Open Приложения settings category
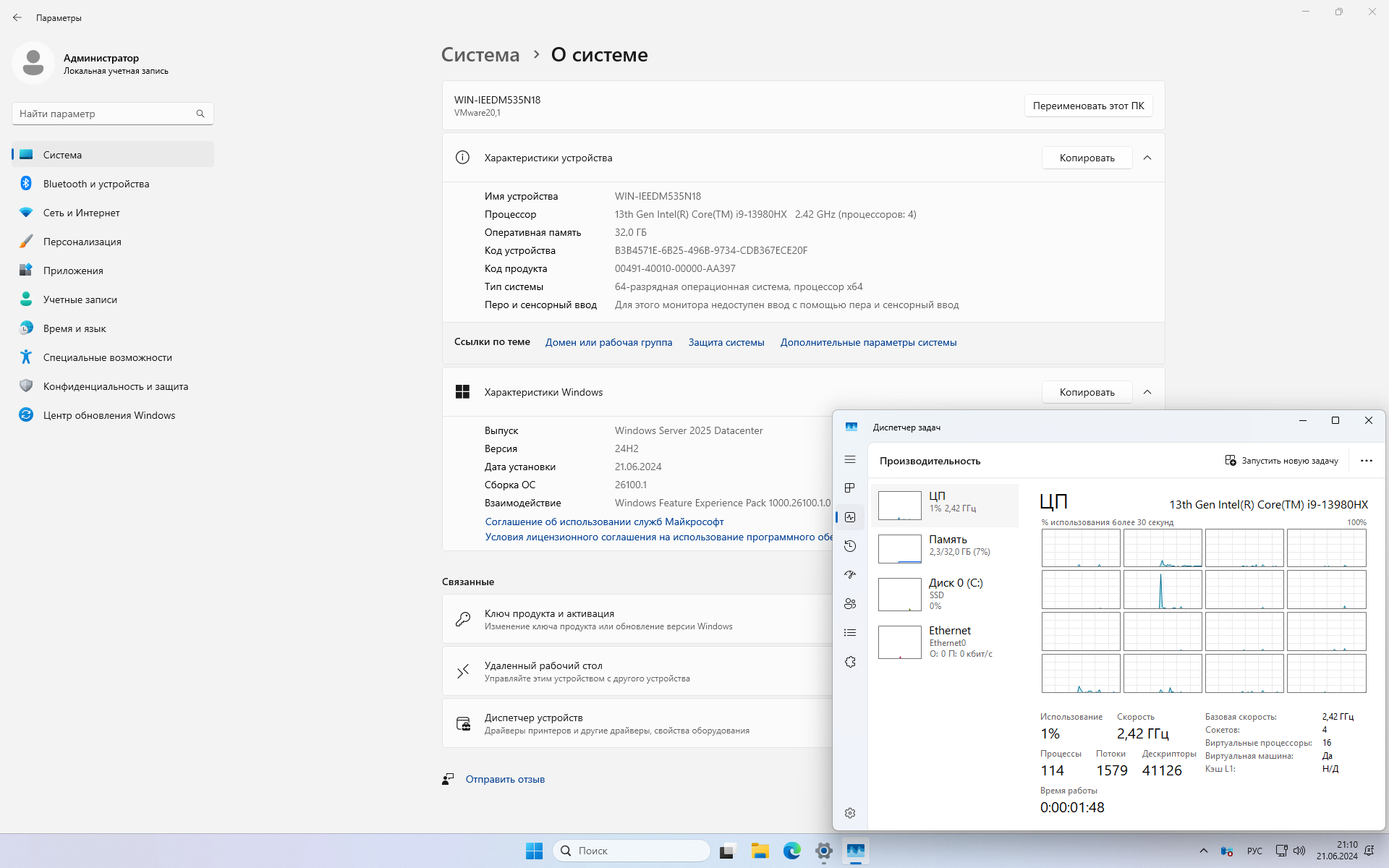The height and width of the screenshot is (868, 1389). click(113, 271)
